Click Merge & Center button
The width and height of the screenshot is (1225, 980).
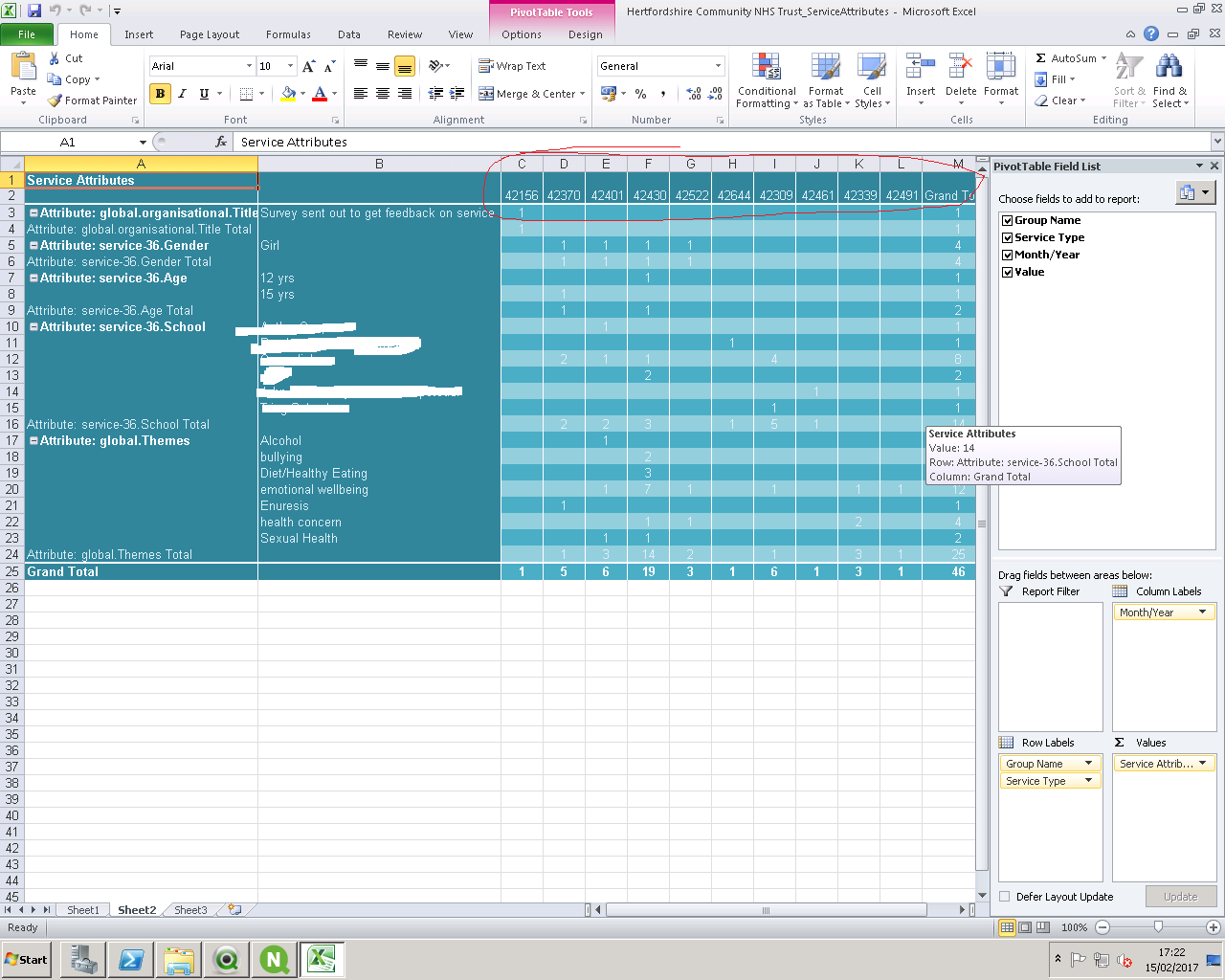coord(532,94)
